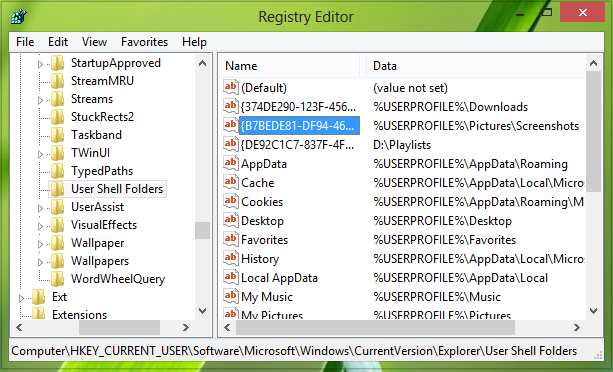The image size is (613, 372).
Task: Click the folder icon of StuckRects2 key
Action: (57, 117)
